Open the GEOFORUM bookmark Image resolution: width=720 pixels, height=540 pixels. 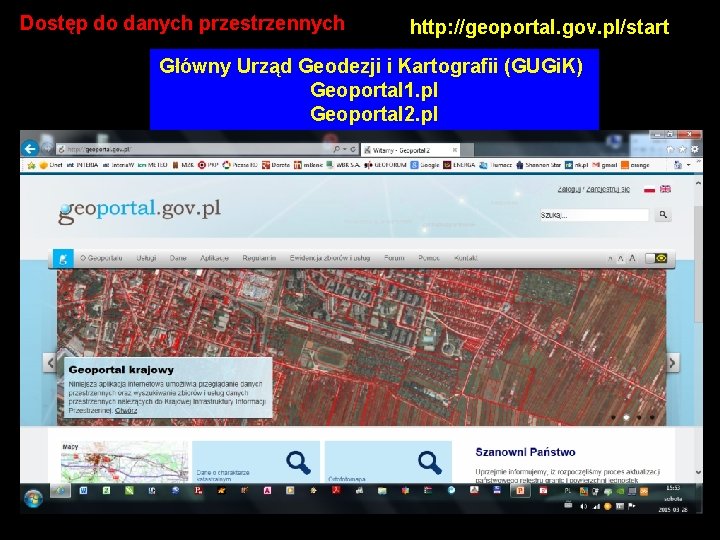385,165
